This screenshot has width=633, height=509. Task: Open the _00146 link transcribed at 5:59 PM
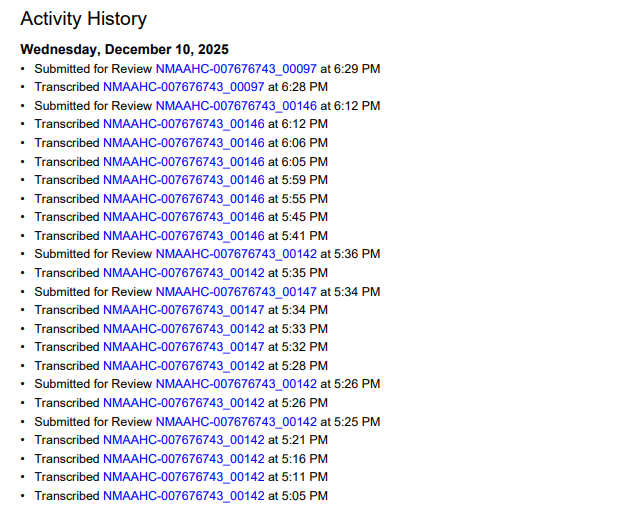(183, 180)
